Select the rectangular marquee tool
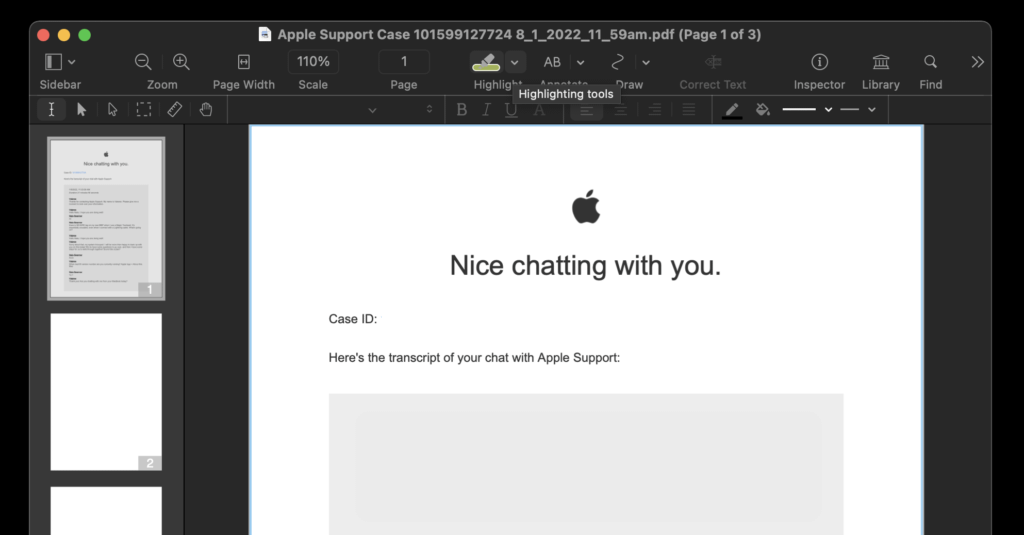This screenshot has height=535, width=1024. 144,110
